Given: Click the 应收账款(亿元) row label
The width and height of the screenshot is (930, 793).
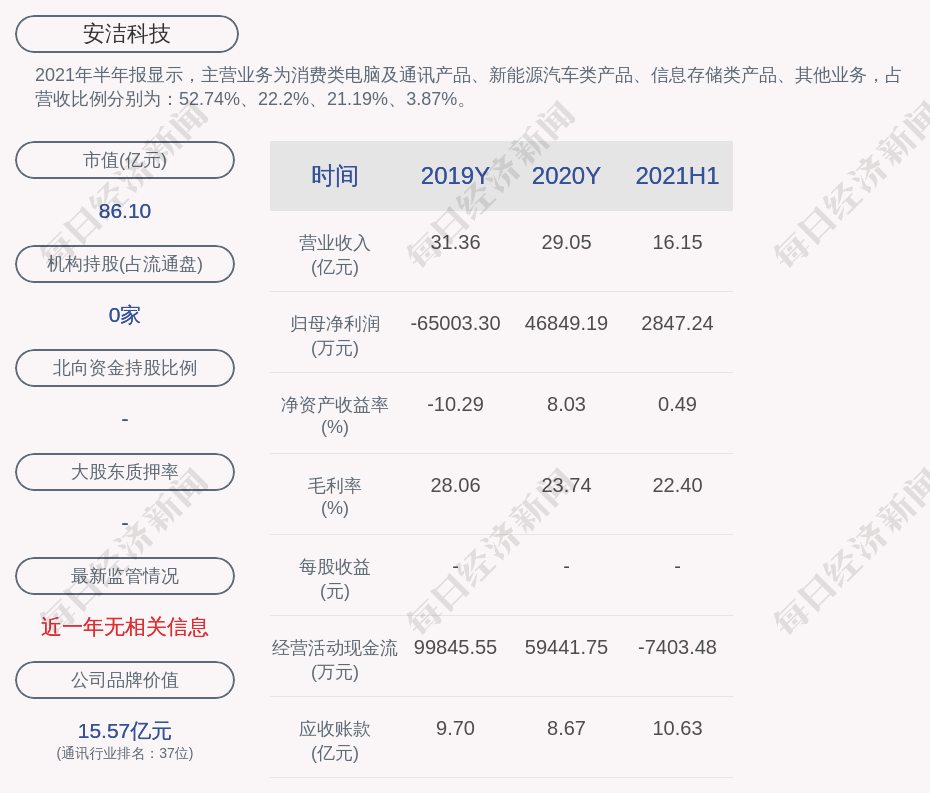Looking at the screenshot, I should pos(335,741).
